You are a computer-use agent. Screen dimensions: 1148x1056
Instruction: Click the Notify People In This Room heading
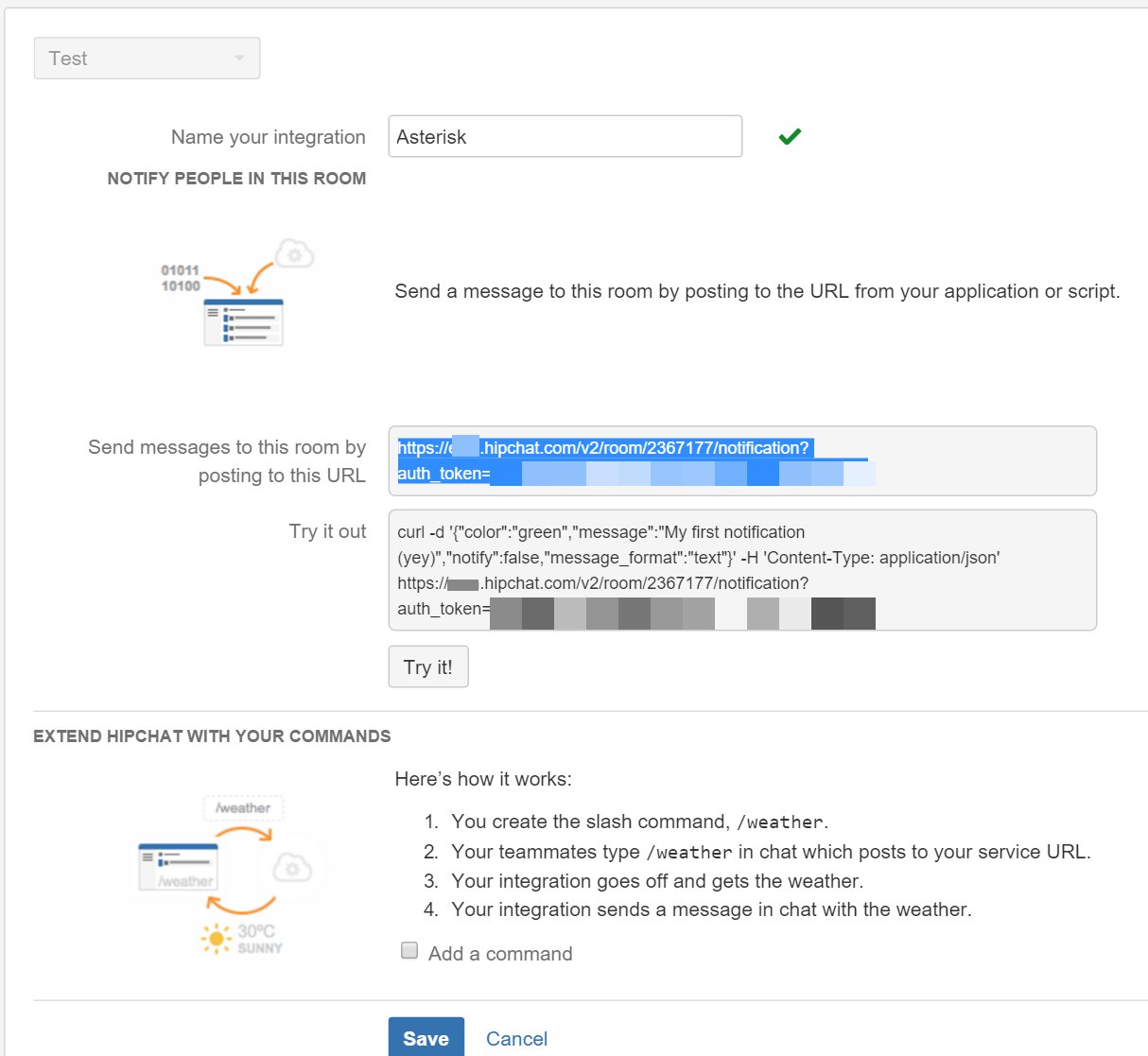coord(236,179)
